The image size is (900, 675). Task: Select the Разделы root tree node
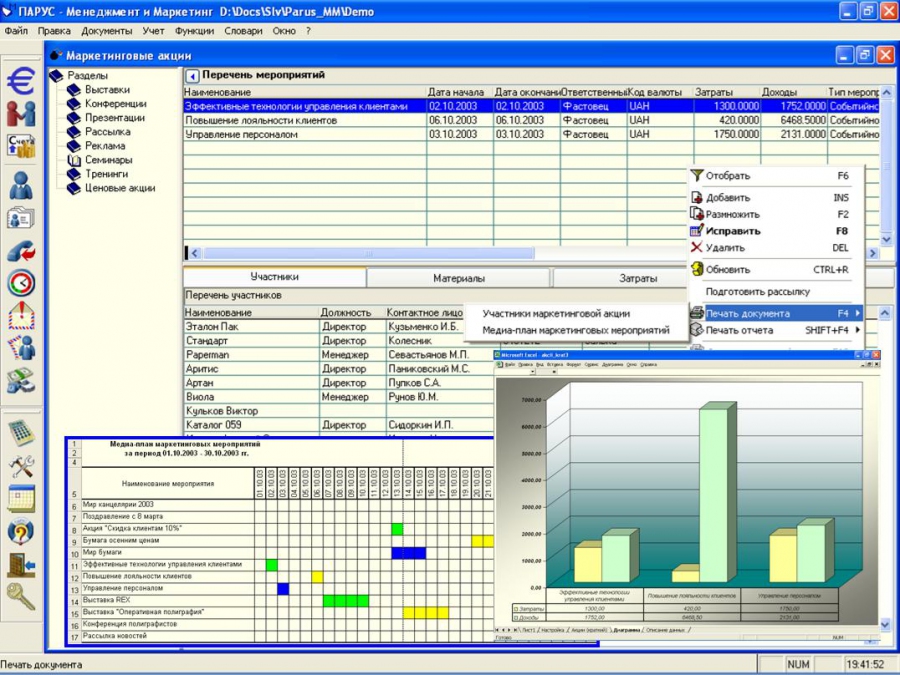(87, 76)
